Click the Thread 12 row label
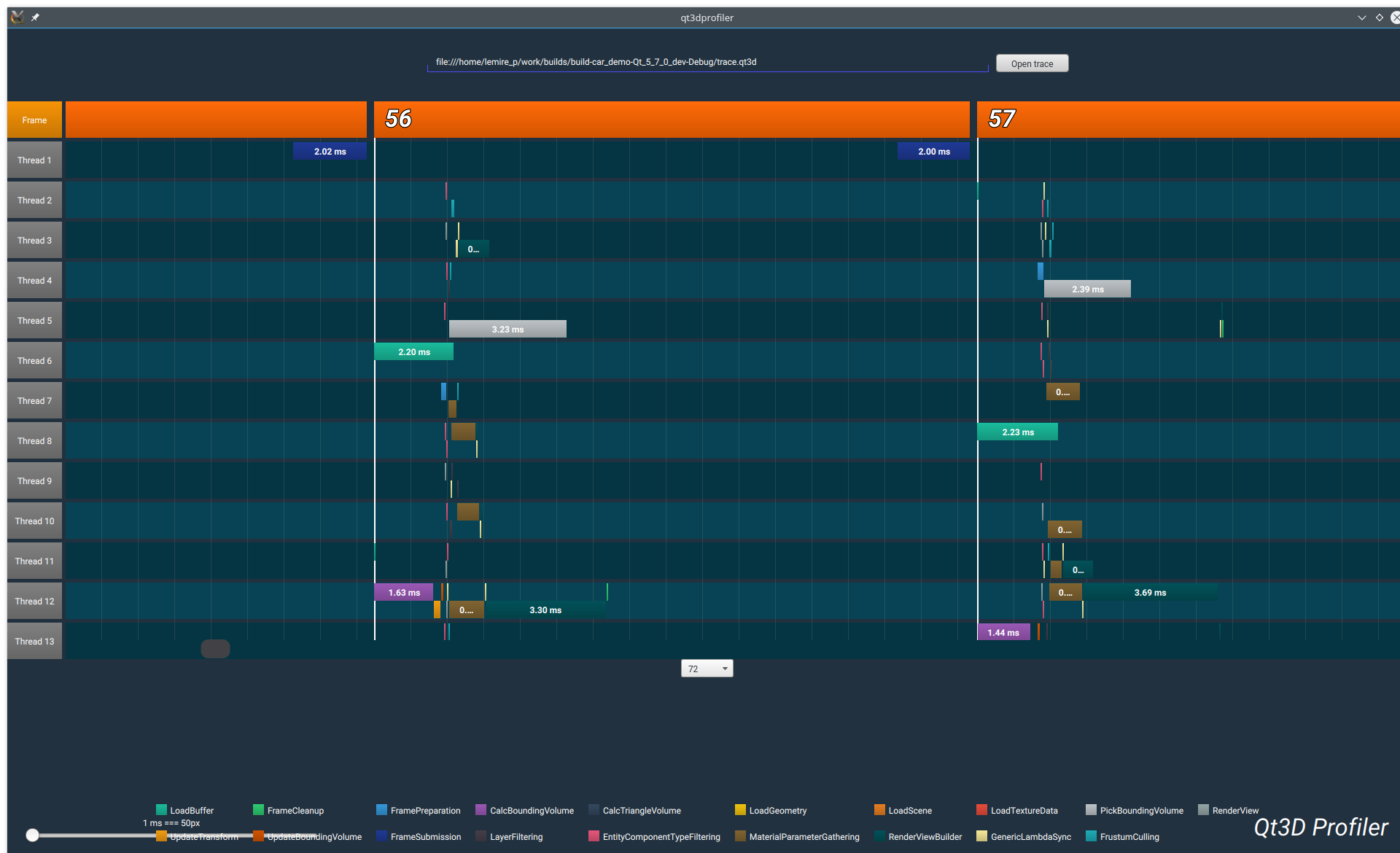 pos(34,601)
